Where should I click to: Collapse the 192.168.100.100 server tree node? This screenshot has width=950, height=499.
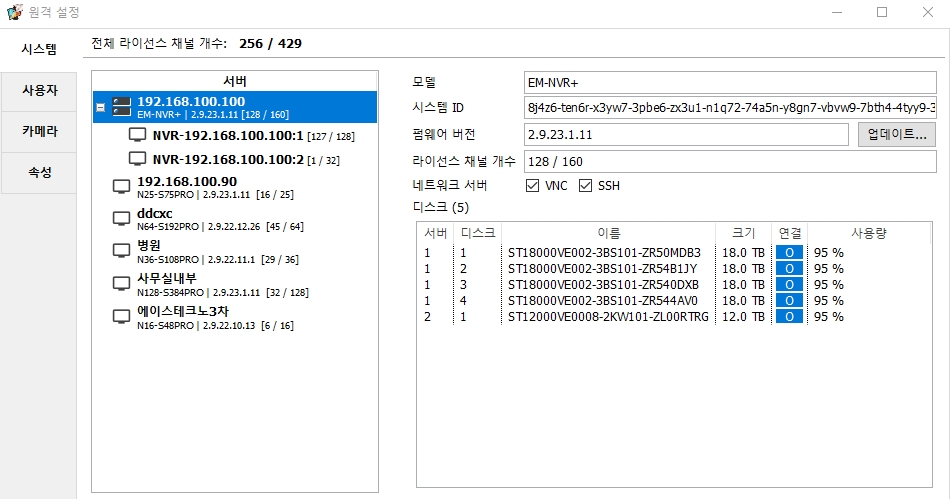(100, 107)
